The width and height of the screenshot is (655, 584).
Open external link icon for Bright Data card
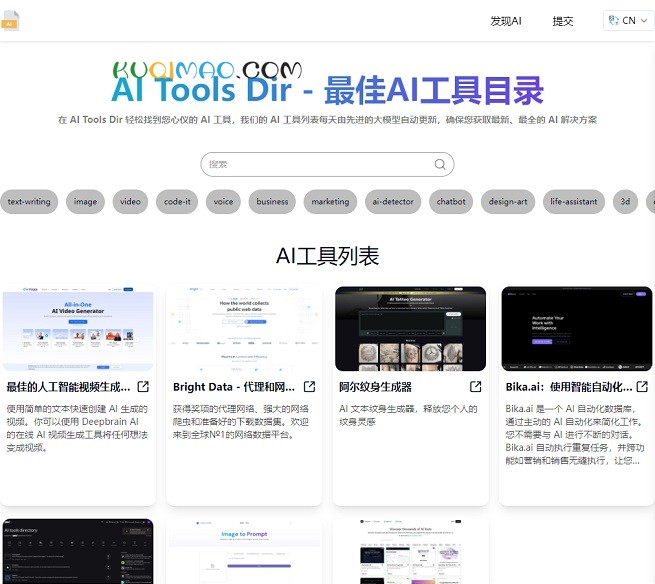310,386
